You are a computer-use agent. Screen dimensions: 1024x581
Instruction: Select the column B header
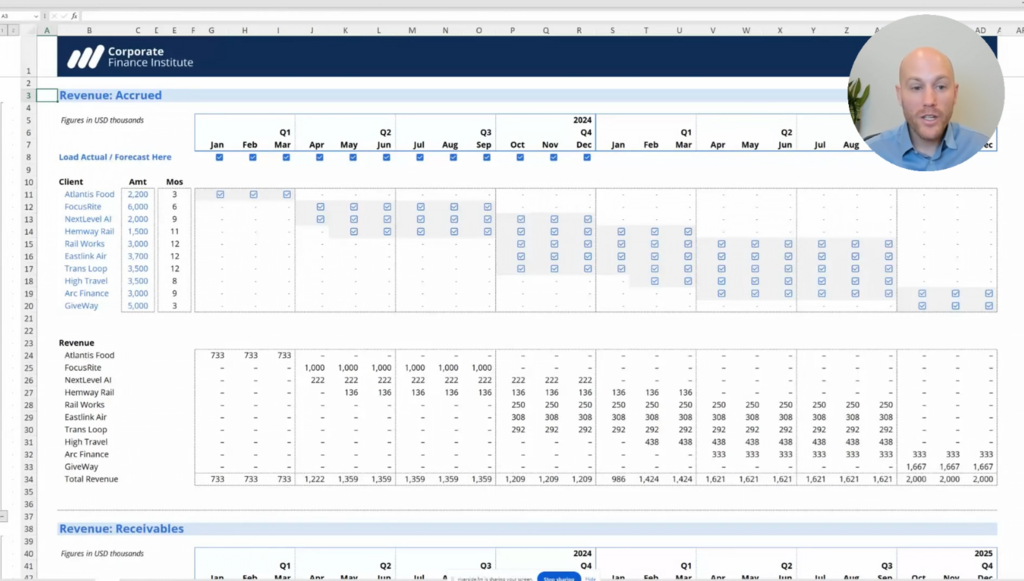pos(89,30)
